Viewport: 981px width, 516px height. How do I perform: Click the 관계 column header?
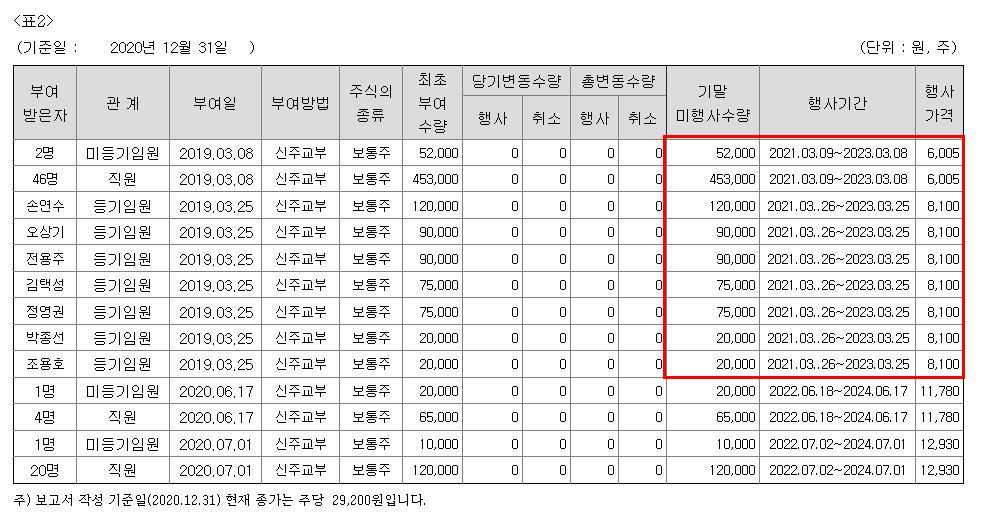(123, 103)
